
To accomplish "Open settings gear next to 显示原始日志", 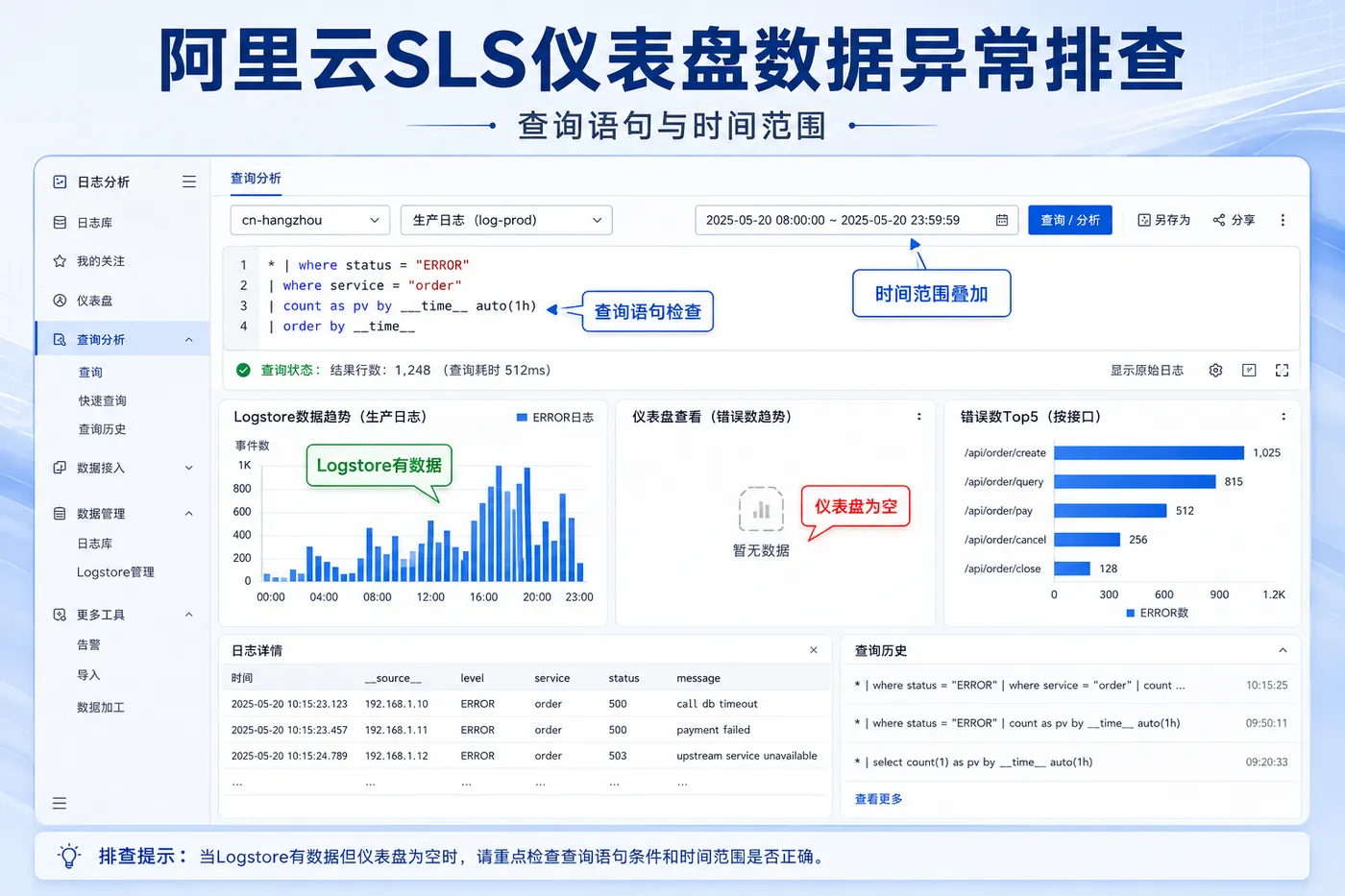I will click(x=1215, y=370).
